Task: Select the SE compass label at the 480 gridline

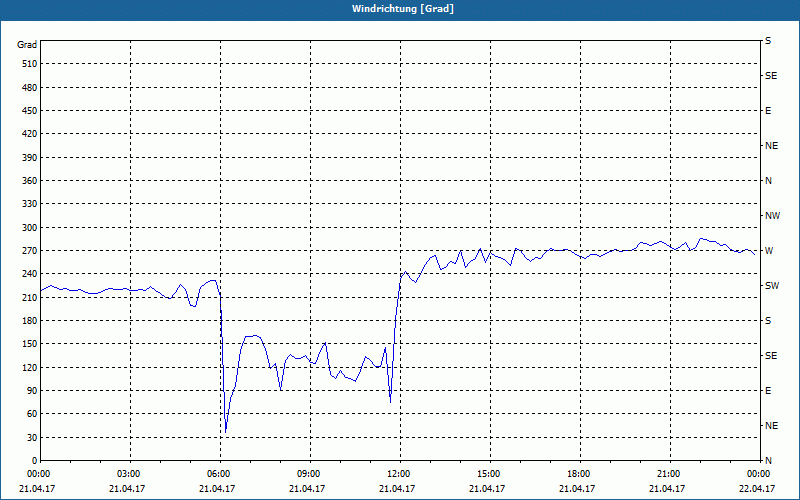Action: [x=771, y=76]
